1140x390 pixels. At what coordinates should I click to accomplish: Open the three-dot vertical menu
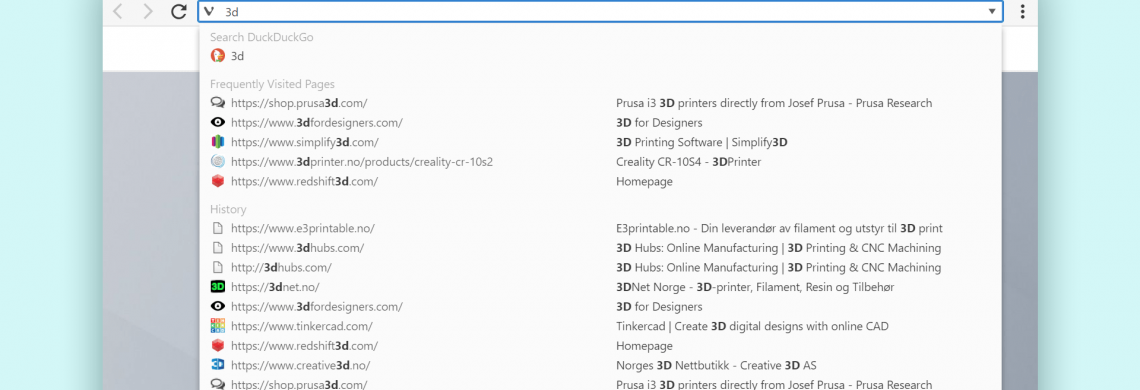click(x=1022, y=11)
